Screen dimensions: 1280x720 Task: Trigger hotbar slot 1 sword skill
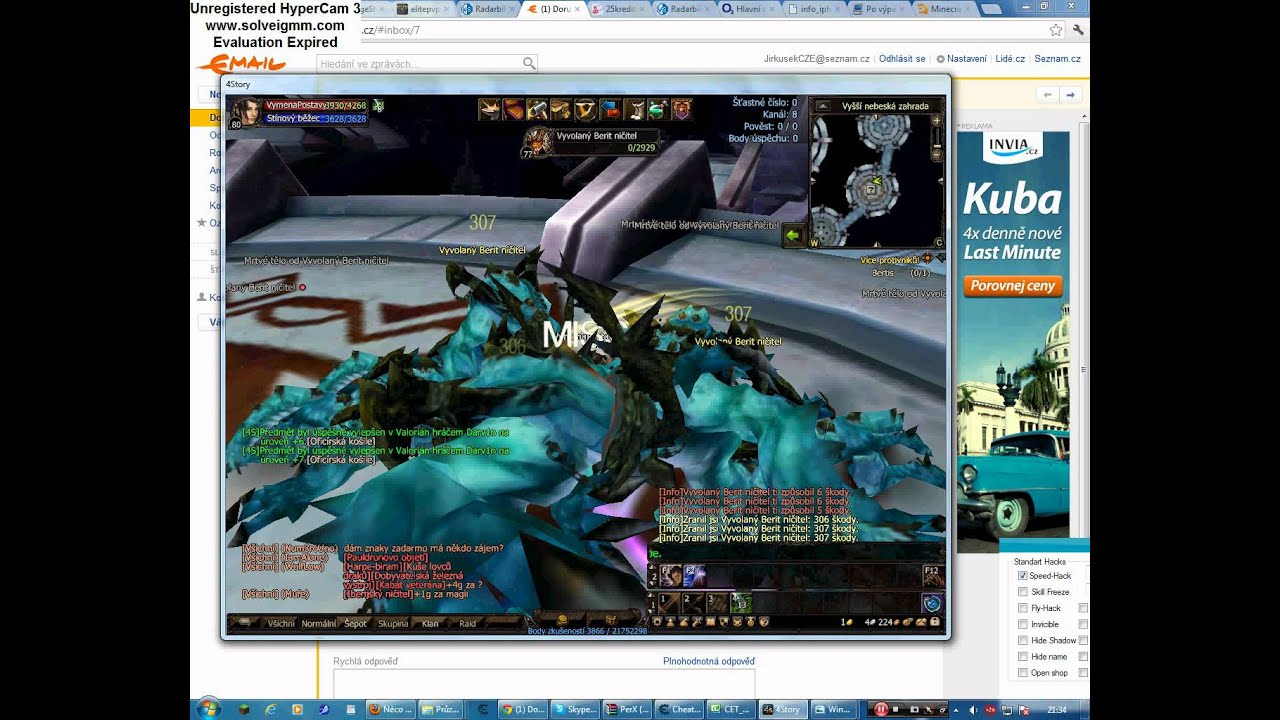669,603
